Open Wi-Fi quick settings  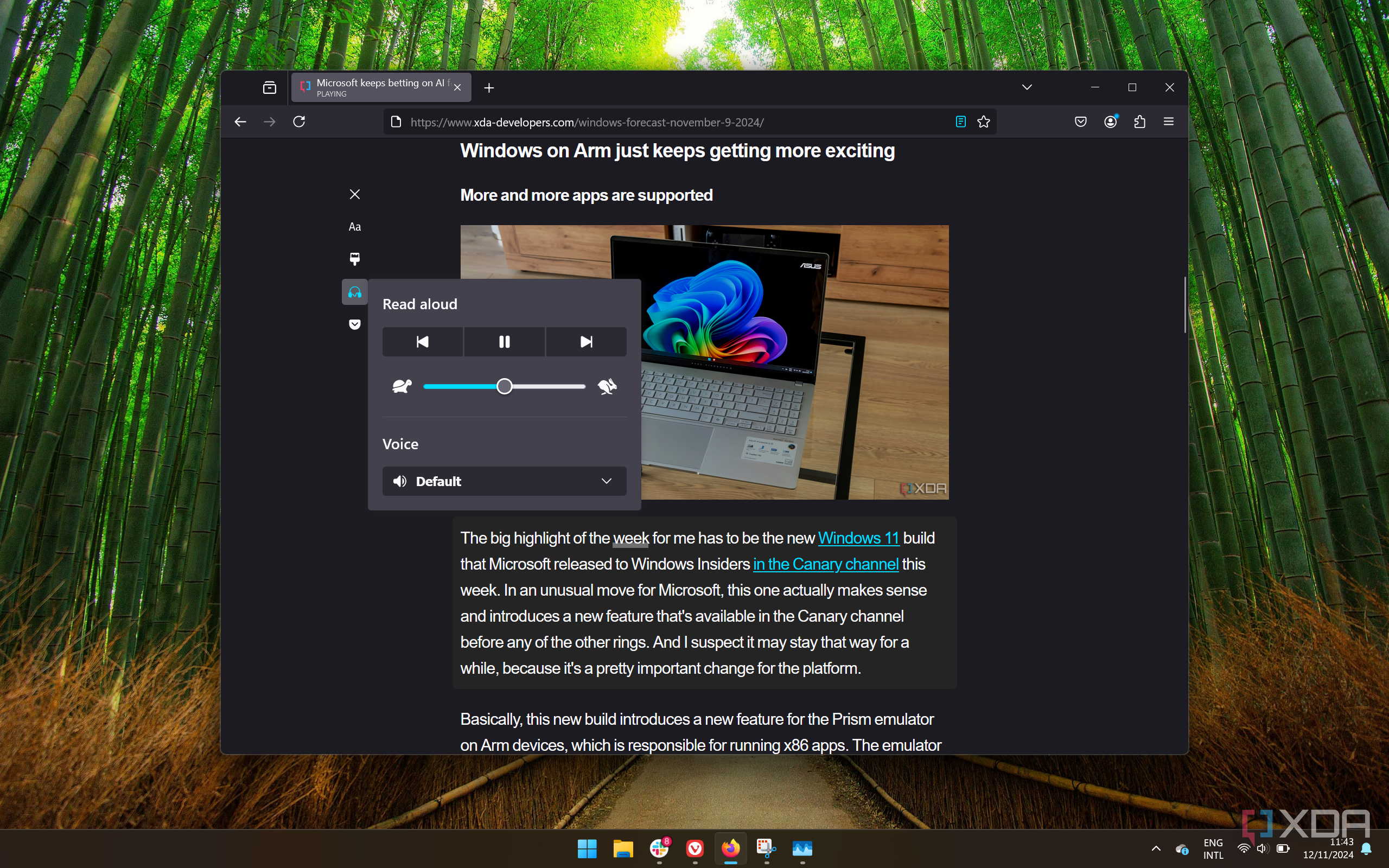pos(1244,848)
